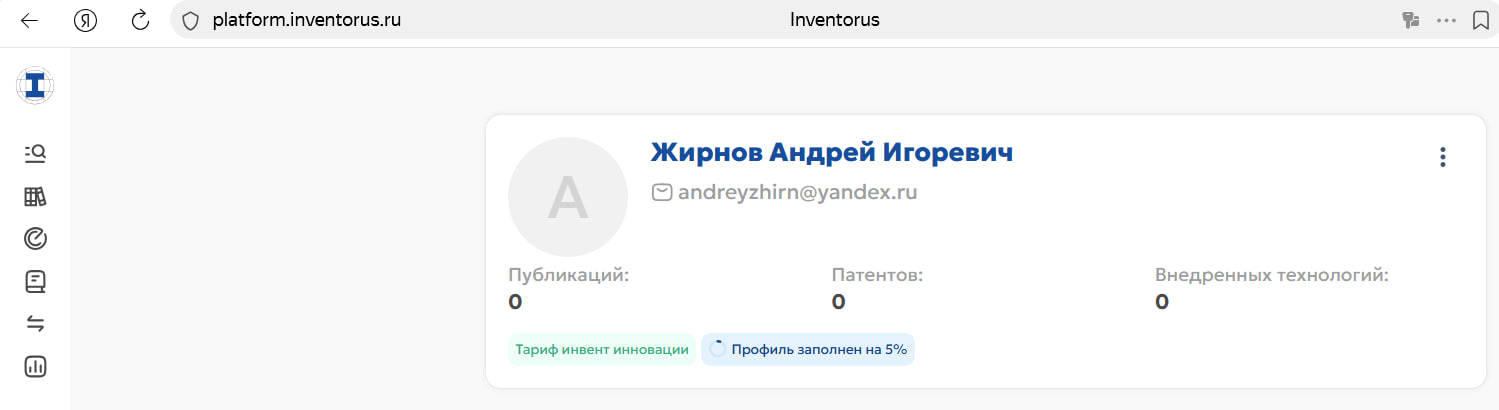Click 'Профиль заполнен на 5%' progress badge
This screenshot has width=1499, height=410.
808,350
